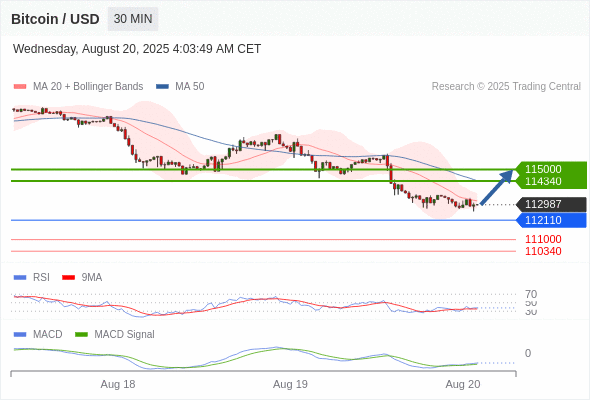Click the black 112987 current price tag
Image resolution: width=590 pixels, height=400 pixels.
(x=551, y=204)
